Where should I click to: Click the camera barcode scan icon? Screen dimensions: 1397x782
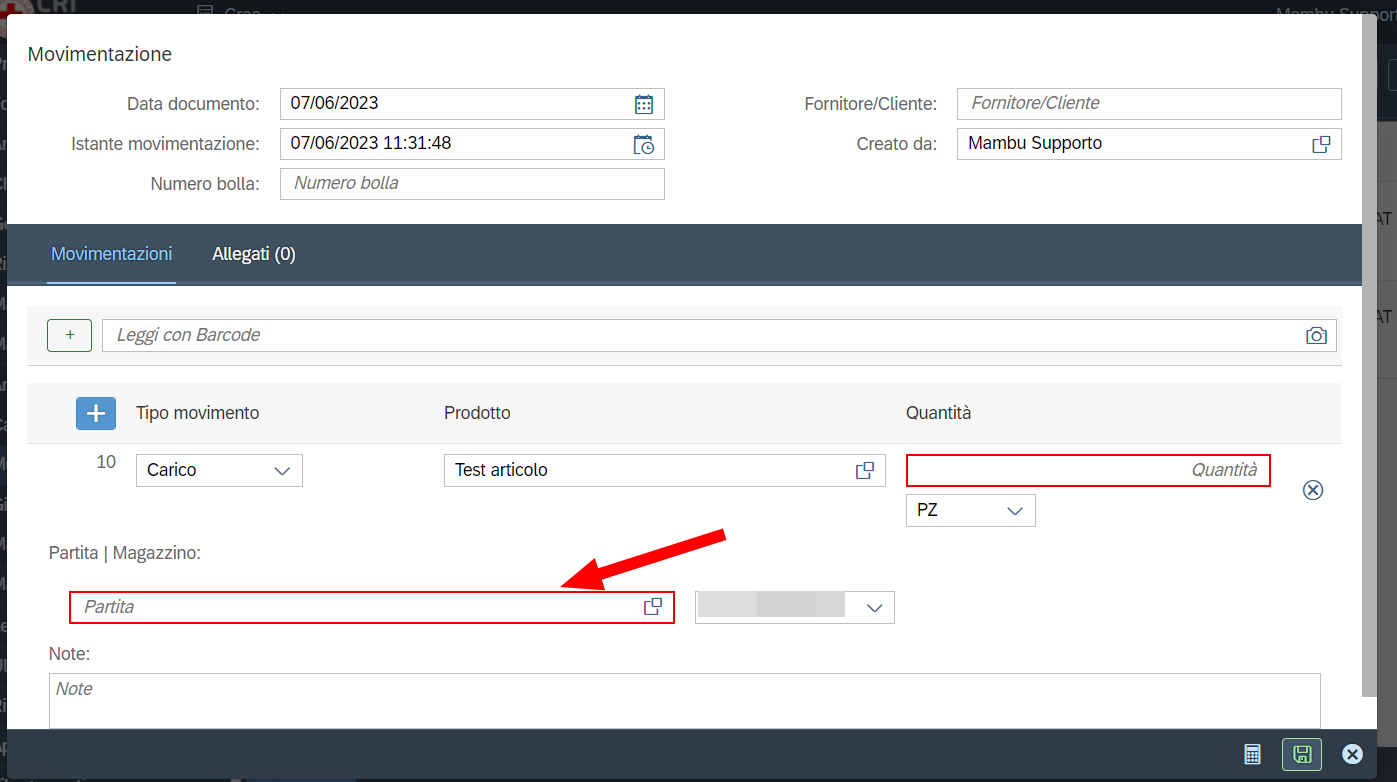click(1316, 336)
